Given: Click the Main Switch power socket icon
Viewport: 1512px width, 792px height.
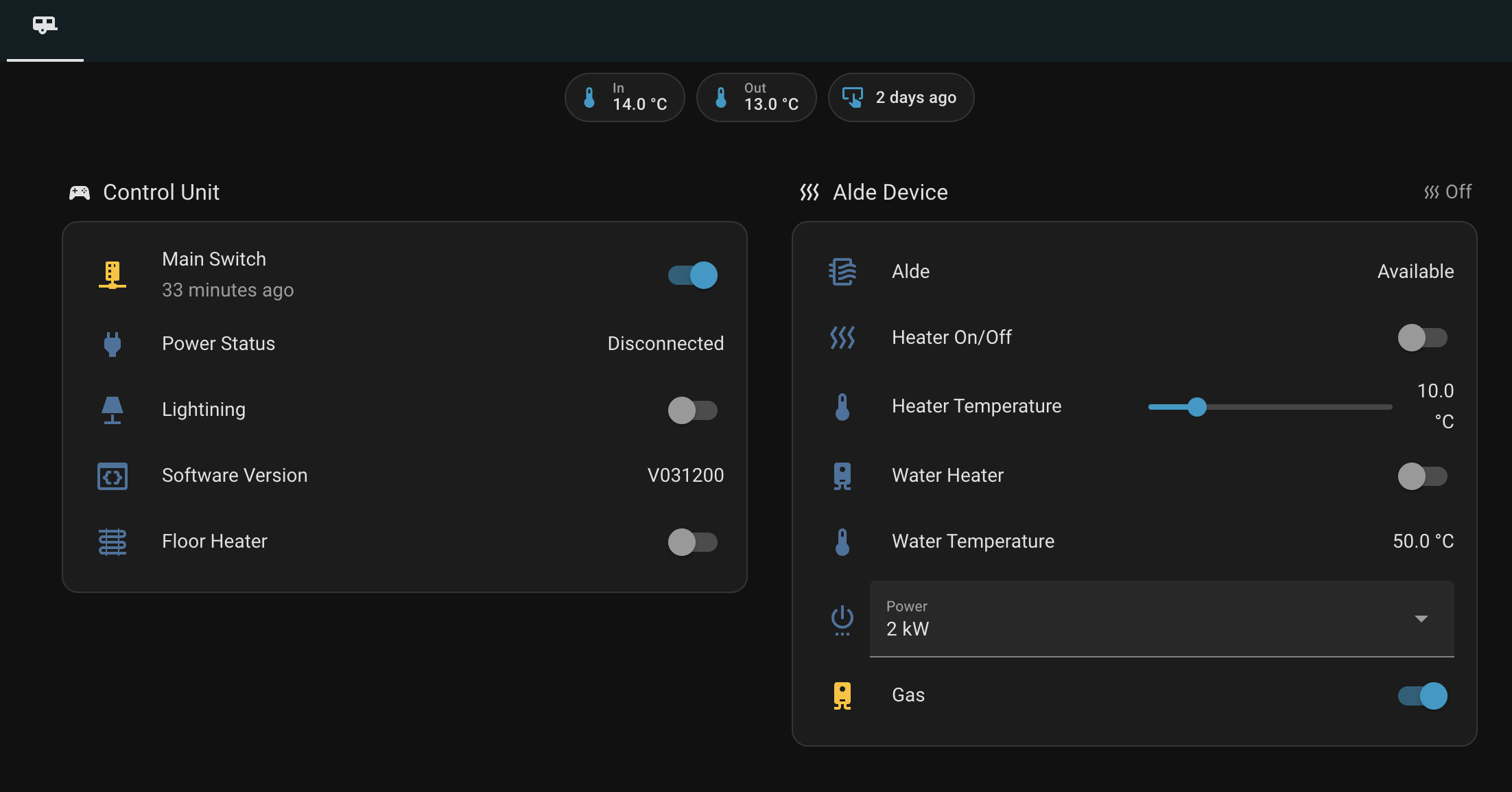Looking at the screenshot, I should pyautogui.click(x=113, y=275).
